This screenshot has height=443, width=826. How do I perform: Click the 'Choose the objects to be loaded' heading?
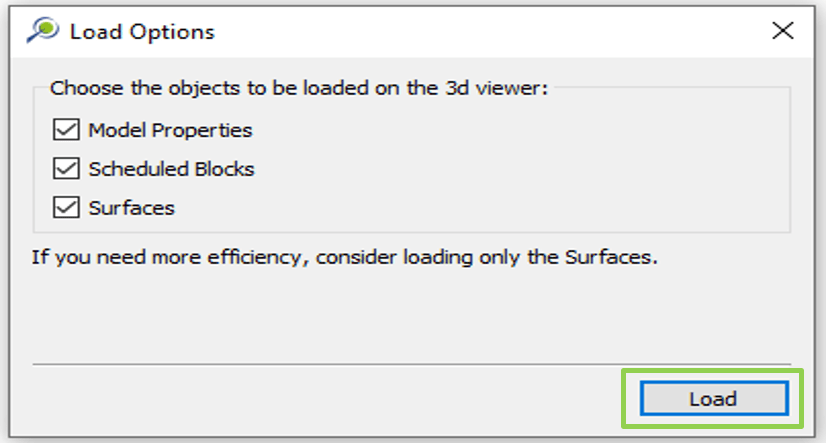click(298, 88)
